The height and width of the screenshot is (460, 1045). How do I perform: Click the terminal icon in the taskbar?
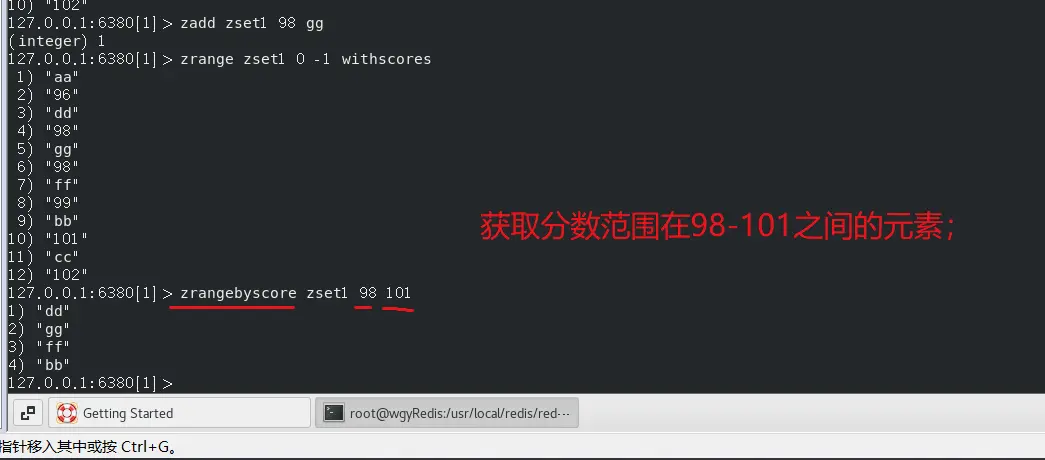click(333, 413)
